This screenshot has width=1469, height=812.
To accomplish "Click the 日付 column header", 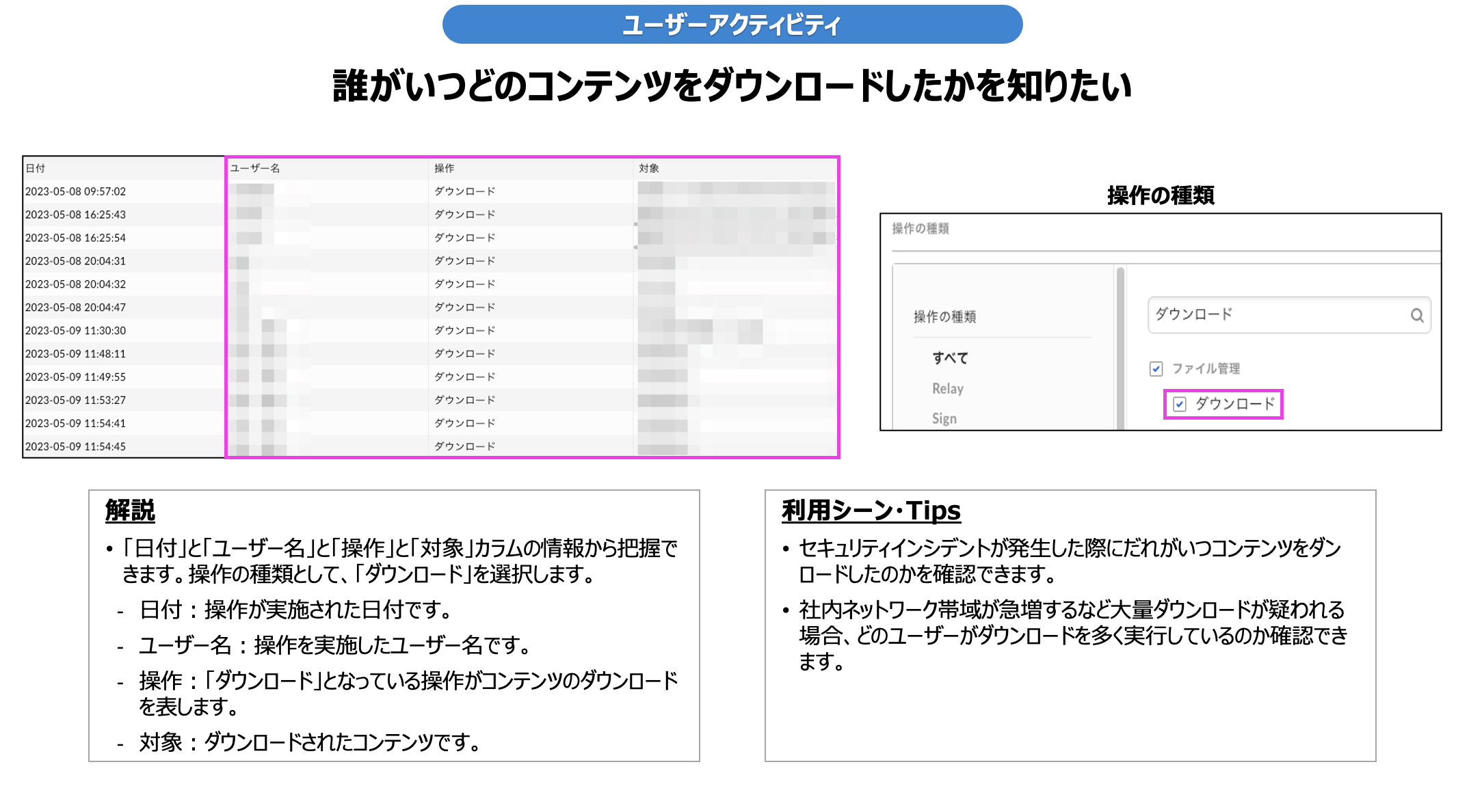I will 36,168.
